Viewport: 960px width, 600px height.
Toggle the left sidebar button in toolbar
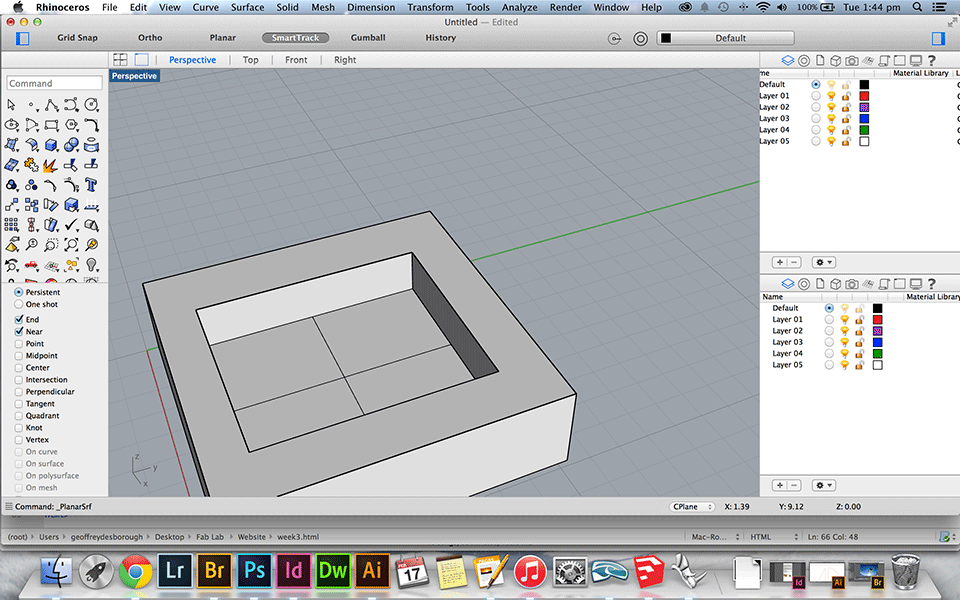tap(22, 38)
